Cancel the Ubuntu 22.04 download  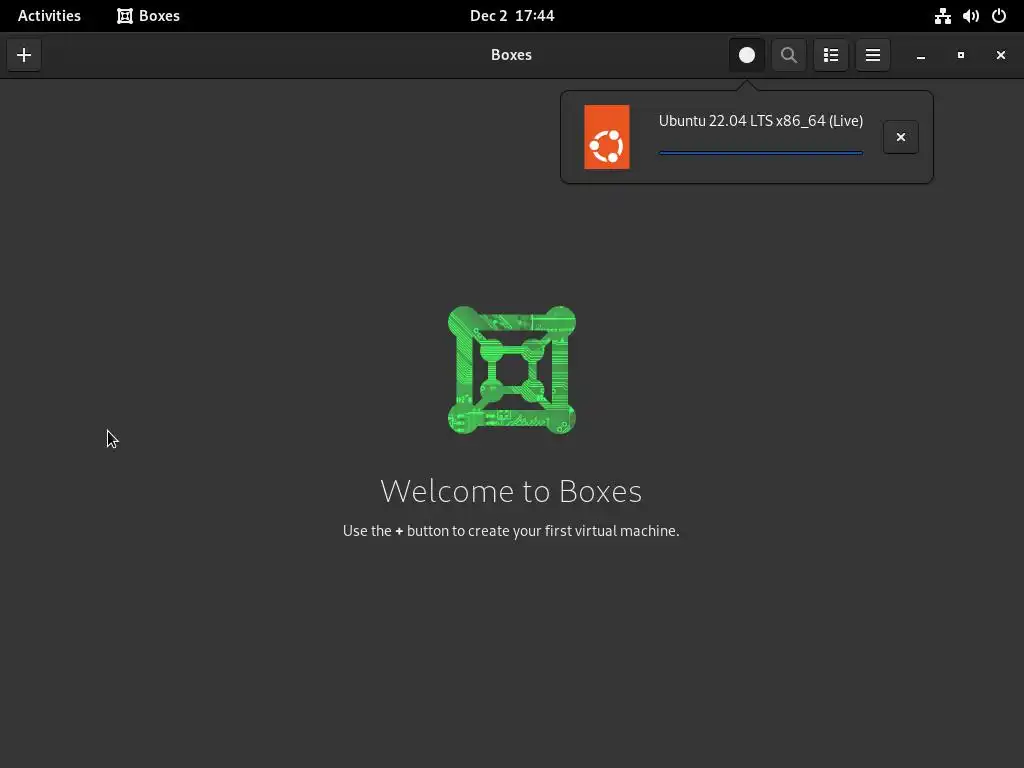point(901,137)
